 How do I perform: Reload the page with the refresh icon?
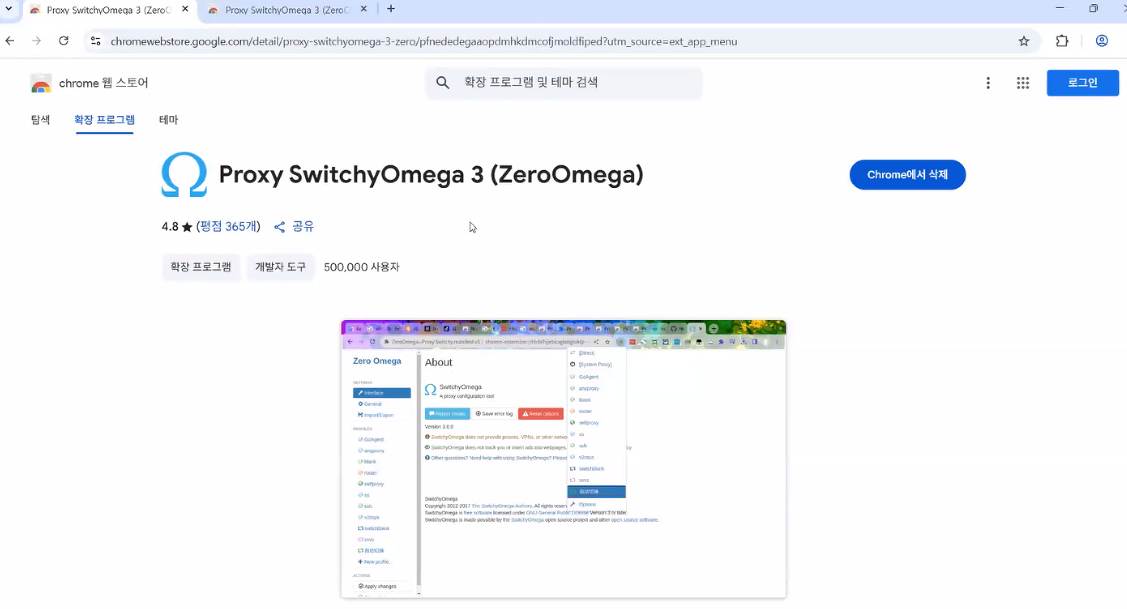click(x=64, y=41)
